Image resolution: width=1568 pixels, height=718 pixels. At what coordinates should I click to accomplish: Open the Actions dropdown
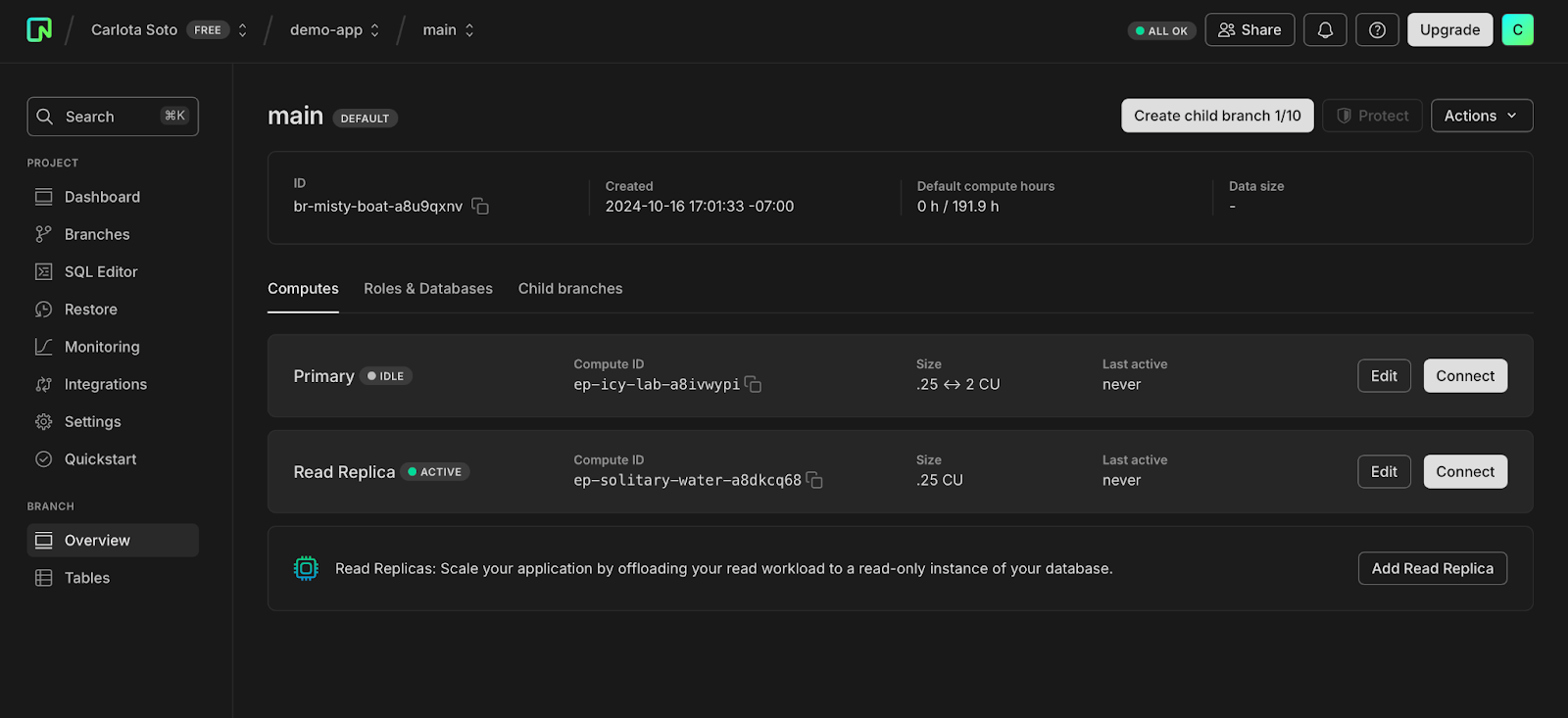click(1482, 116)
